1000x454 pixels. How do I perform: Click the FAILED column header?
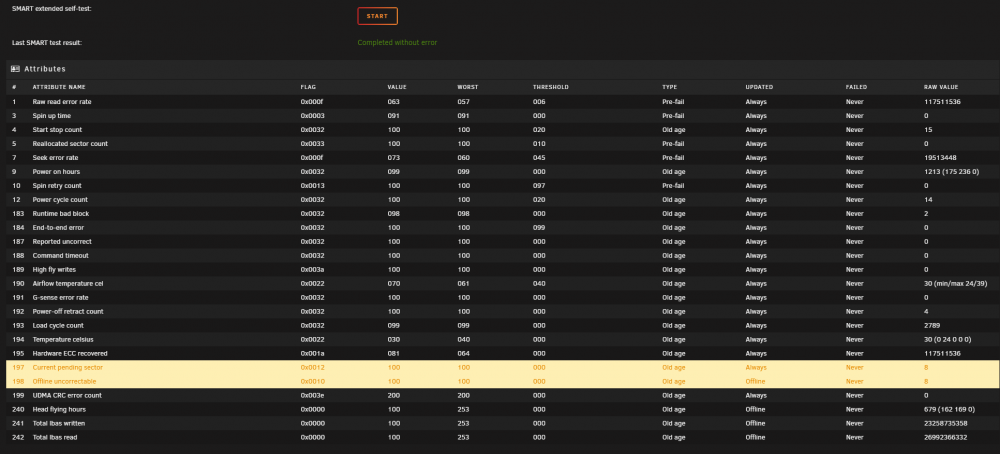click(x=856, y=87)
